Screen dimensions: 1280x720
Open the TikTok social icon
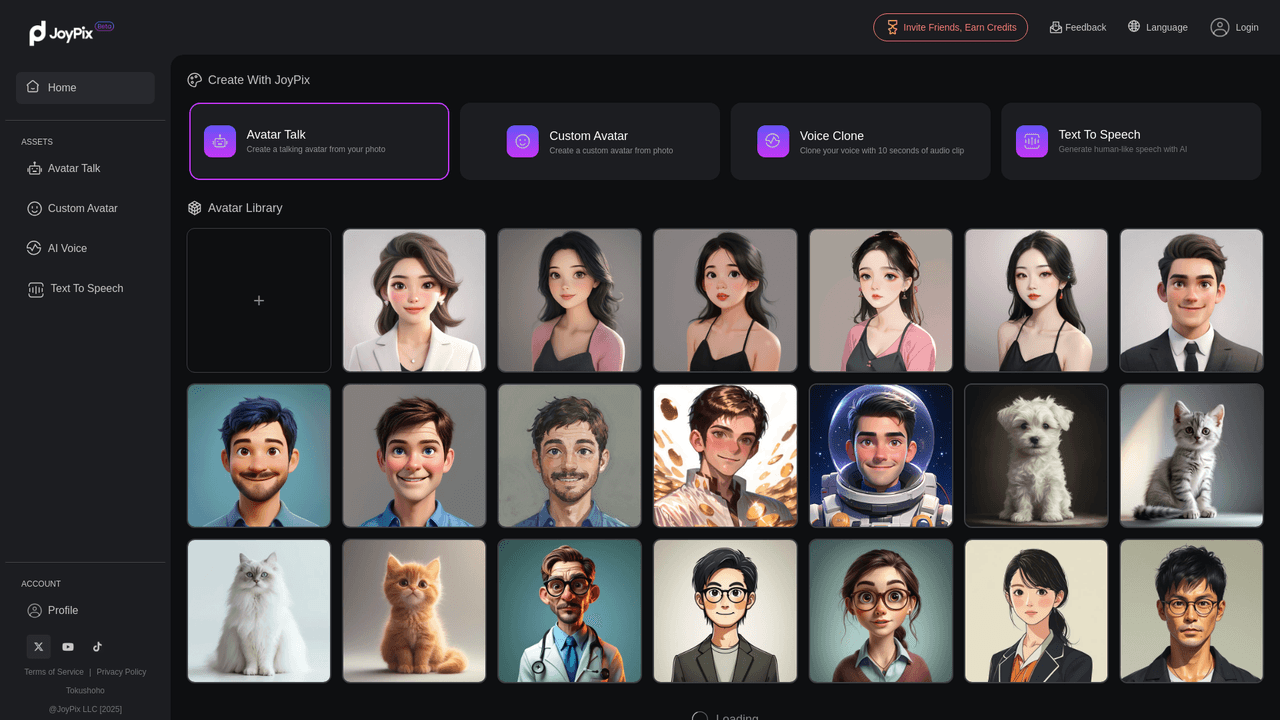[x=97, y=647]
